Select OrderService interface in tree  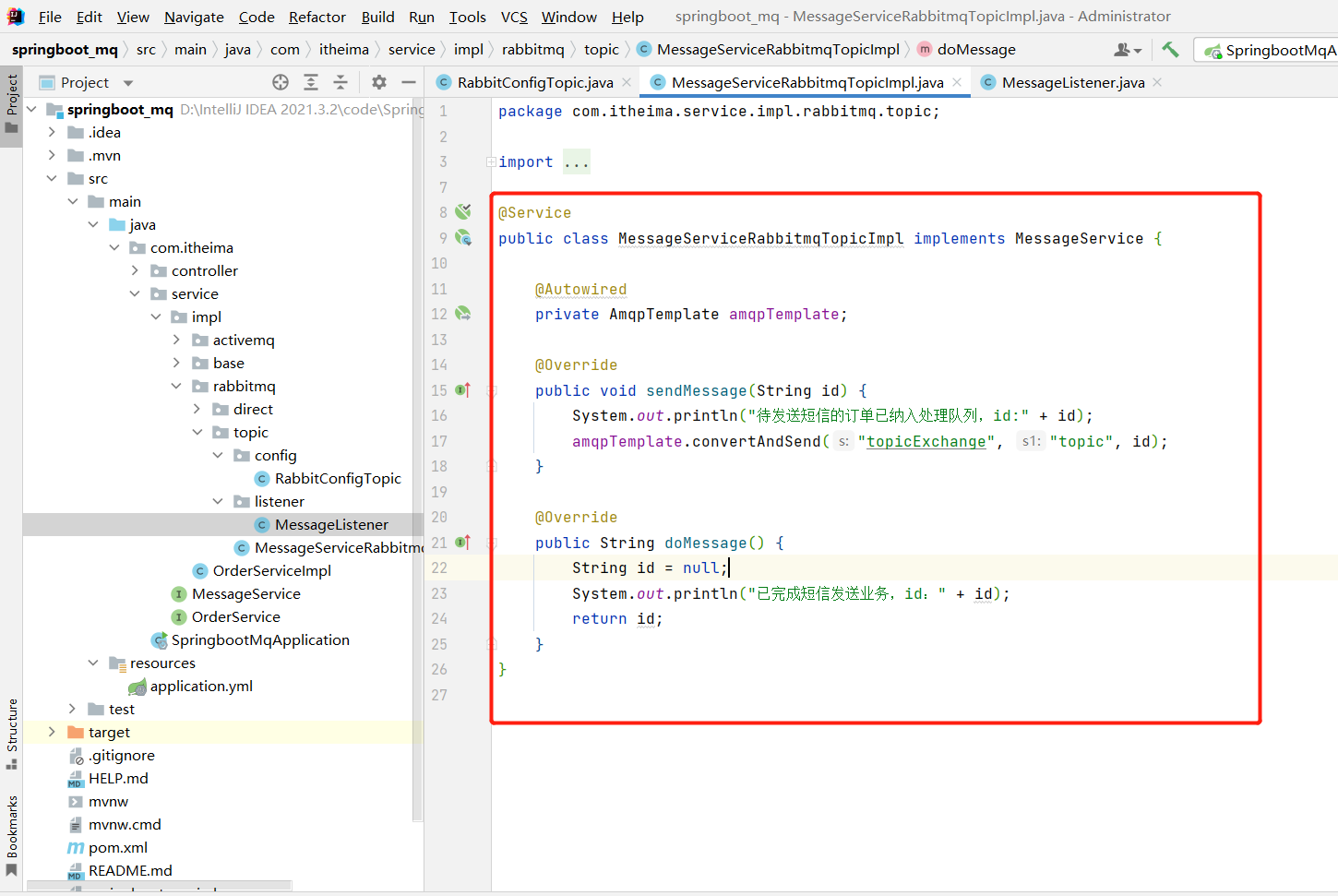(235, 616)
